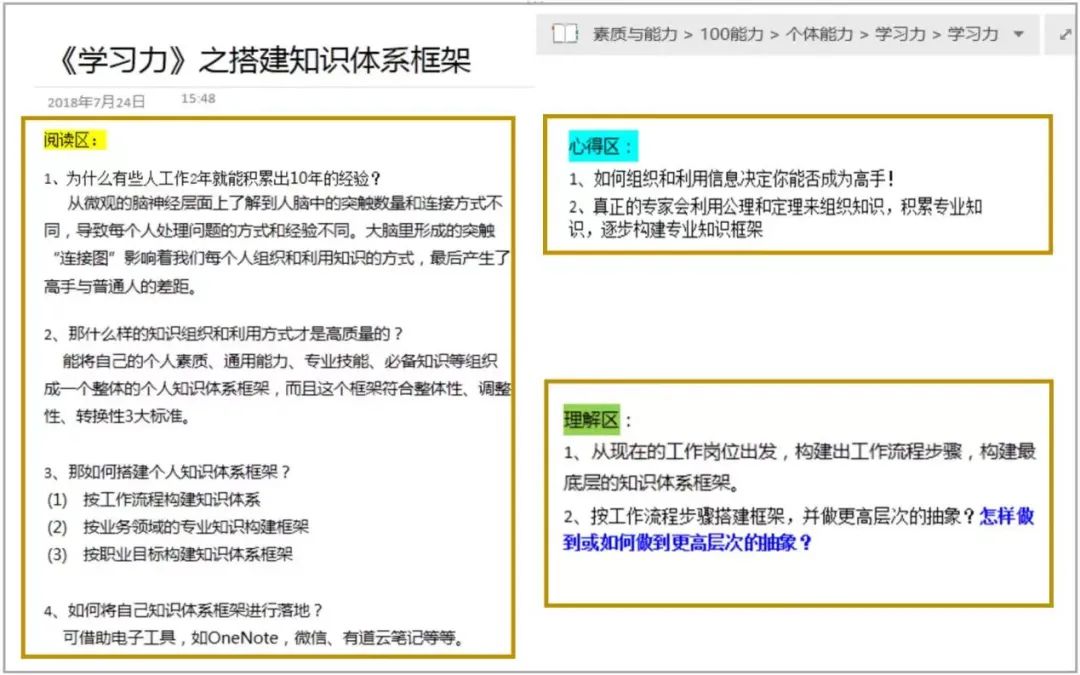The height and width of the screenshot is (675, 1080).
Task: Select the yellow-highlighted 阅读区 heading
Action: [x=74, y=141]
